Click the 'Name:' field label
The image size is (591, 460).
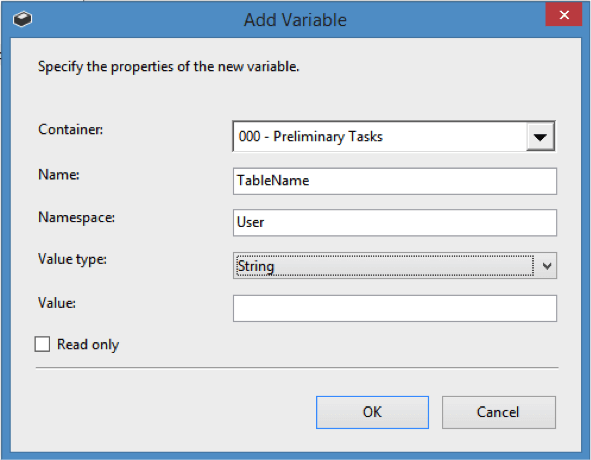59,175
